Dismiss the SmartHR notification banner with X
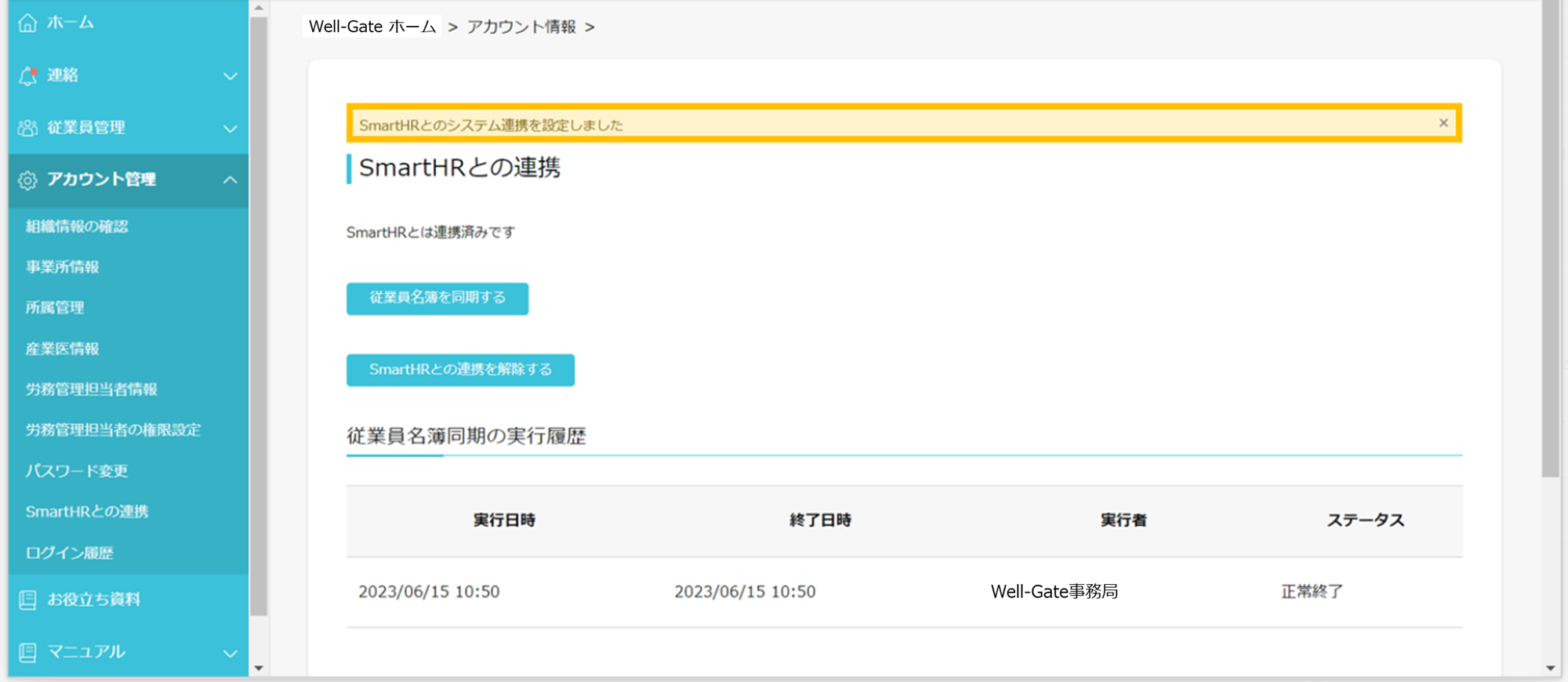Viewport: 1568px width, 682px height. pyautogui.click(x=1443, y=123)
